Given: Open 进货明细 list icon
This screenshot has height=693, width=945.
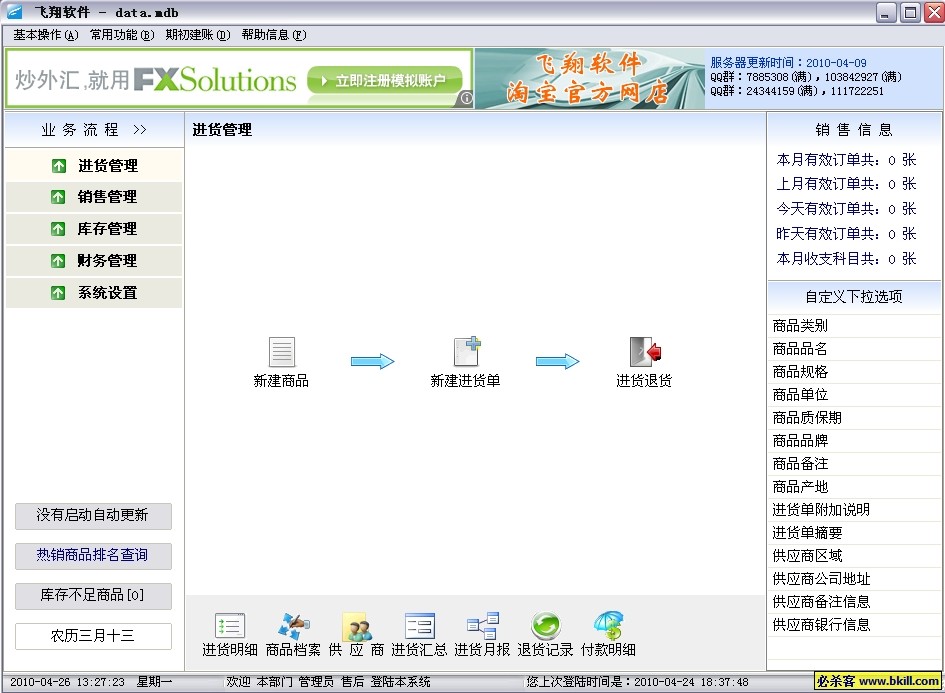Looking at the screenshot, I should tap(230, 626).
